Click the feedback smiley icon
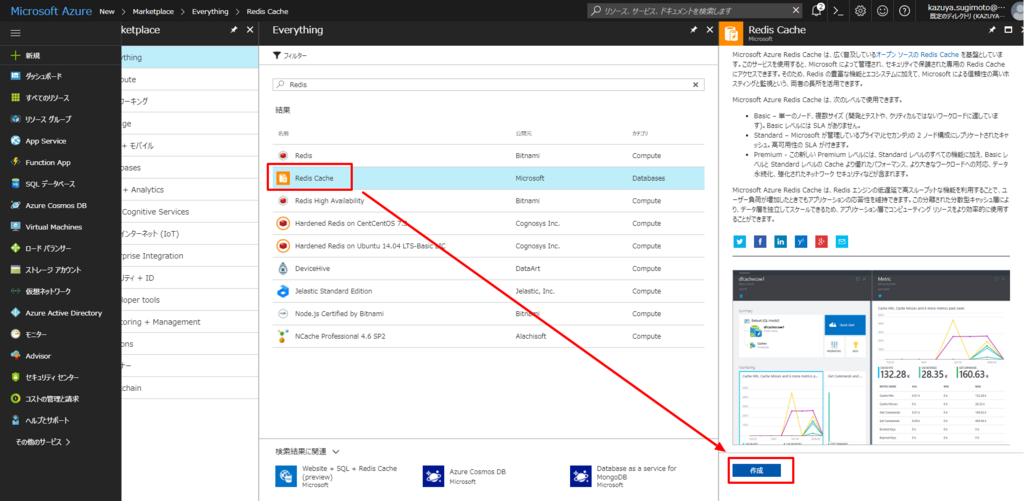Image resolution: width=1024 pixels, height=501 pixels. click(x=882, y=11)
